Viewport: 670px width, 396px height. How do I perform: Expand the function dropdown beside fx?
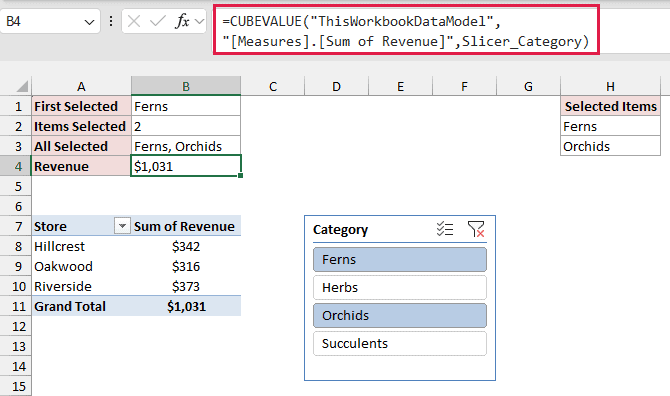(x=199, y=21)
